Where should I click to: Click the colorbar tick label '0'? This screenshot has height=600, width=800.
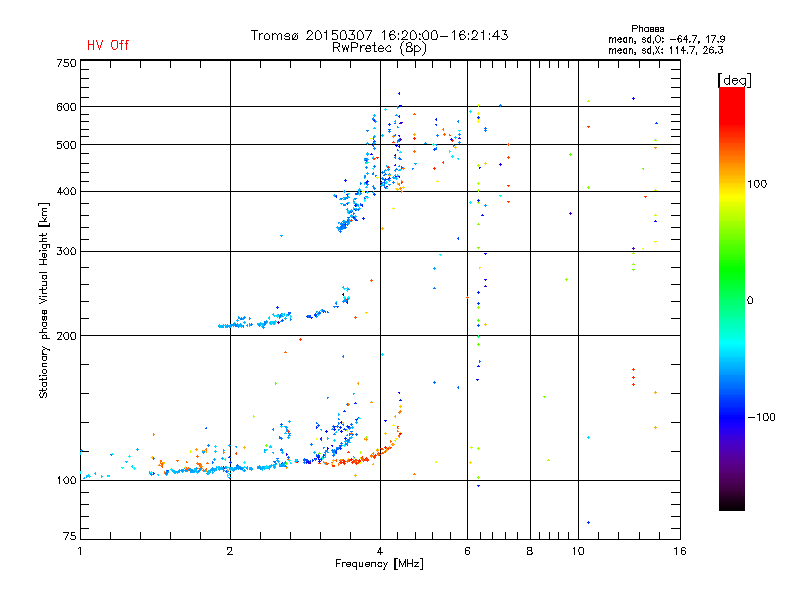(x=750, y=301)
